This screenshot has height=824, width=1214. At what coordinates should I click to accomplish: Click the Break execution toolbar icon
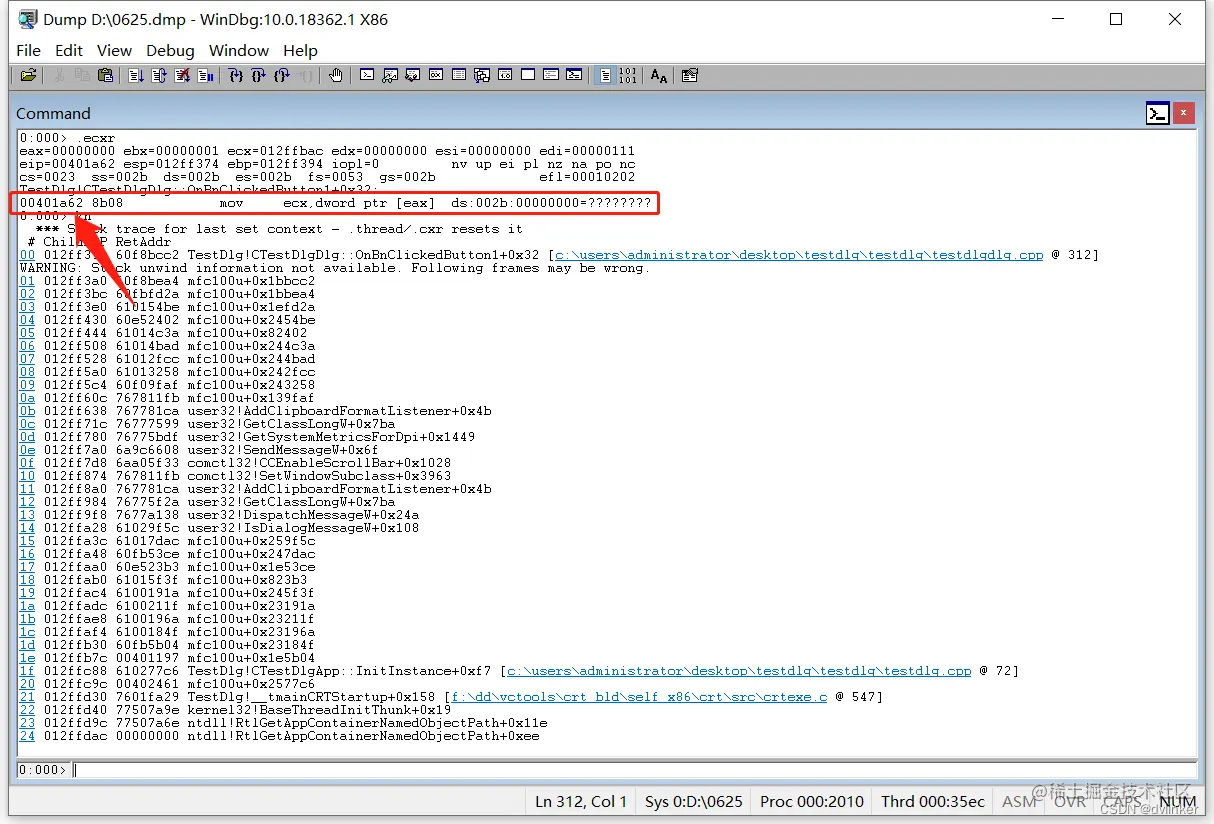pyautogui.click(x=205, y=75)
